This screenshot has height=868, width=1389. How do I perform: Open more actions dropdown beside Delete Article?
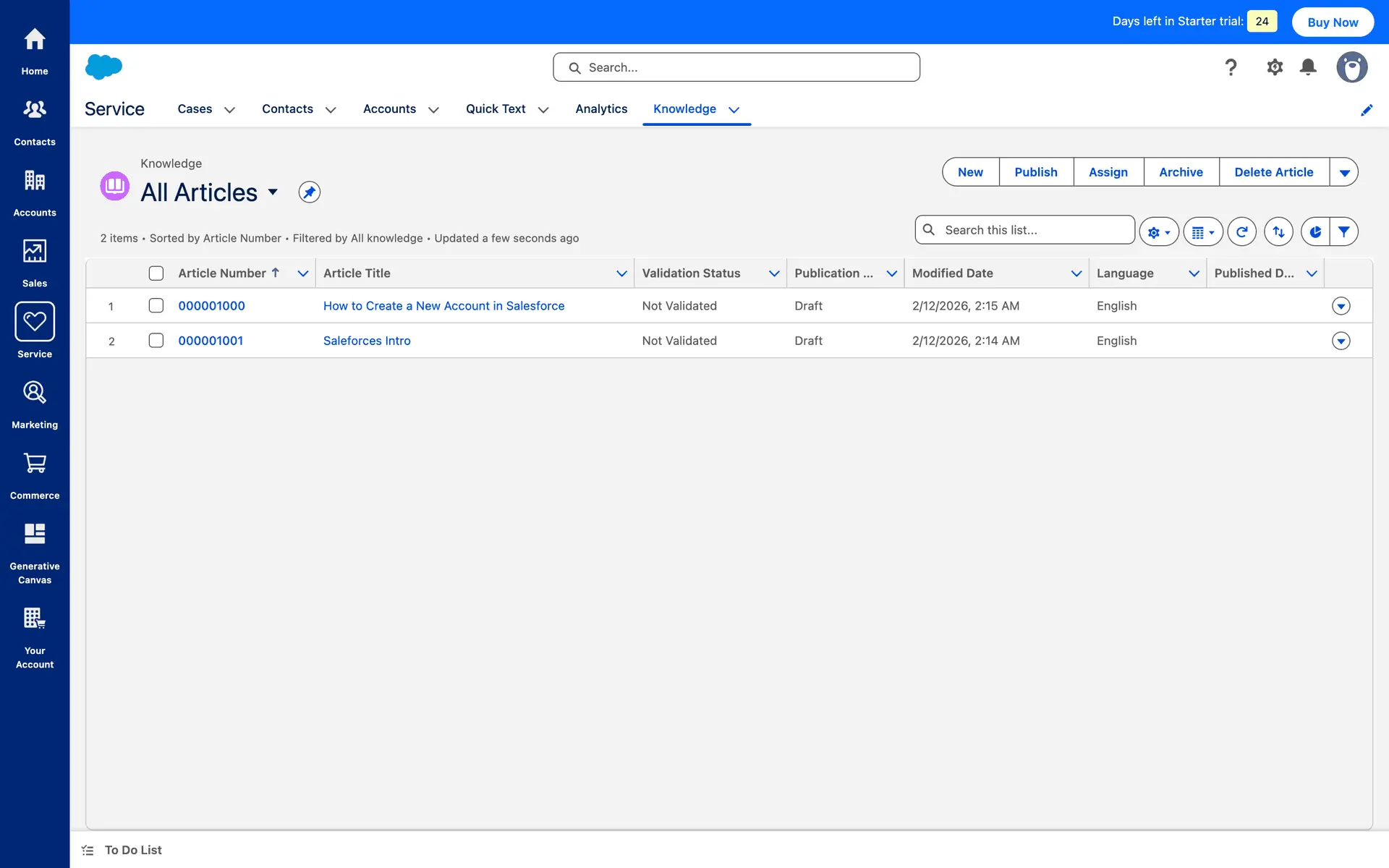1344,172
